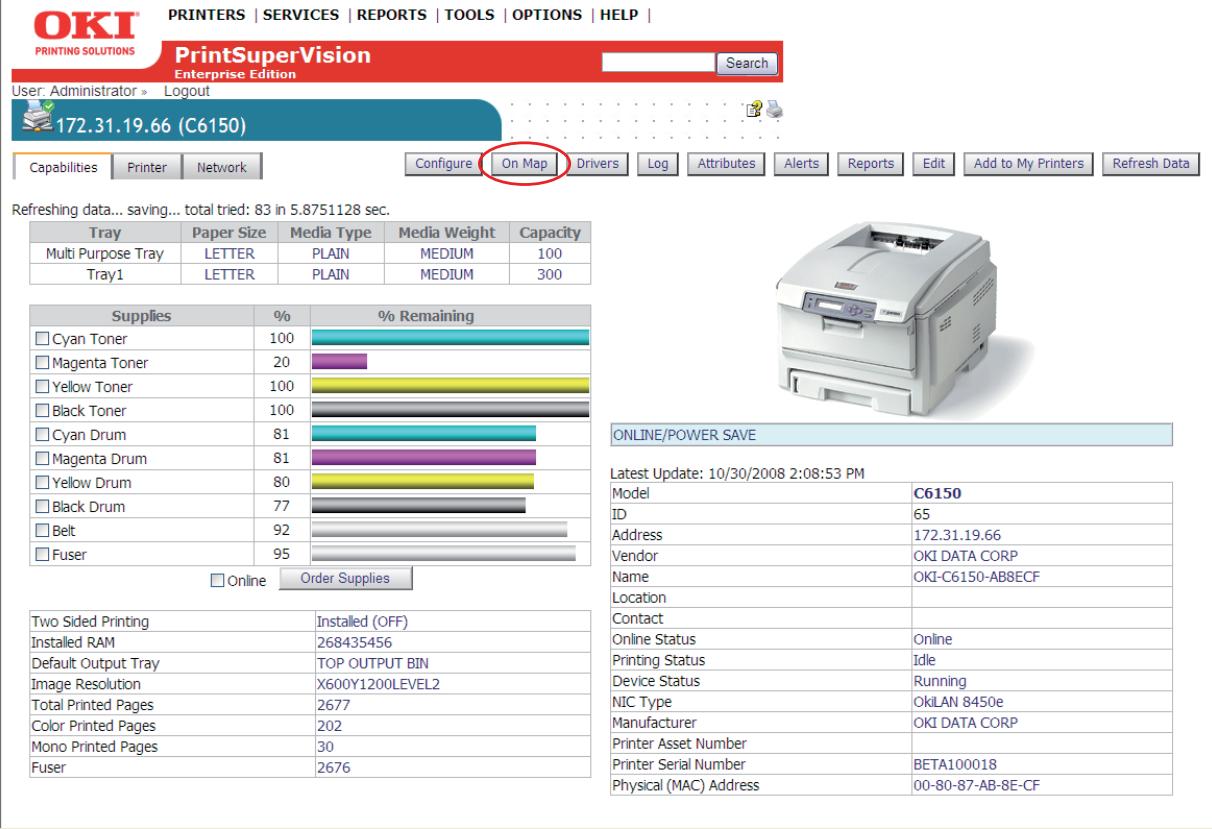Click the User: Administrator text
The height and width of the screenshot is (829, 1212).
pos(73,90)
